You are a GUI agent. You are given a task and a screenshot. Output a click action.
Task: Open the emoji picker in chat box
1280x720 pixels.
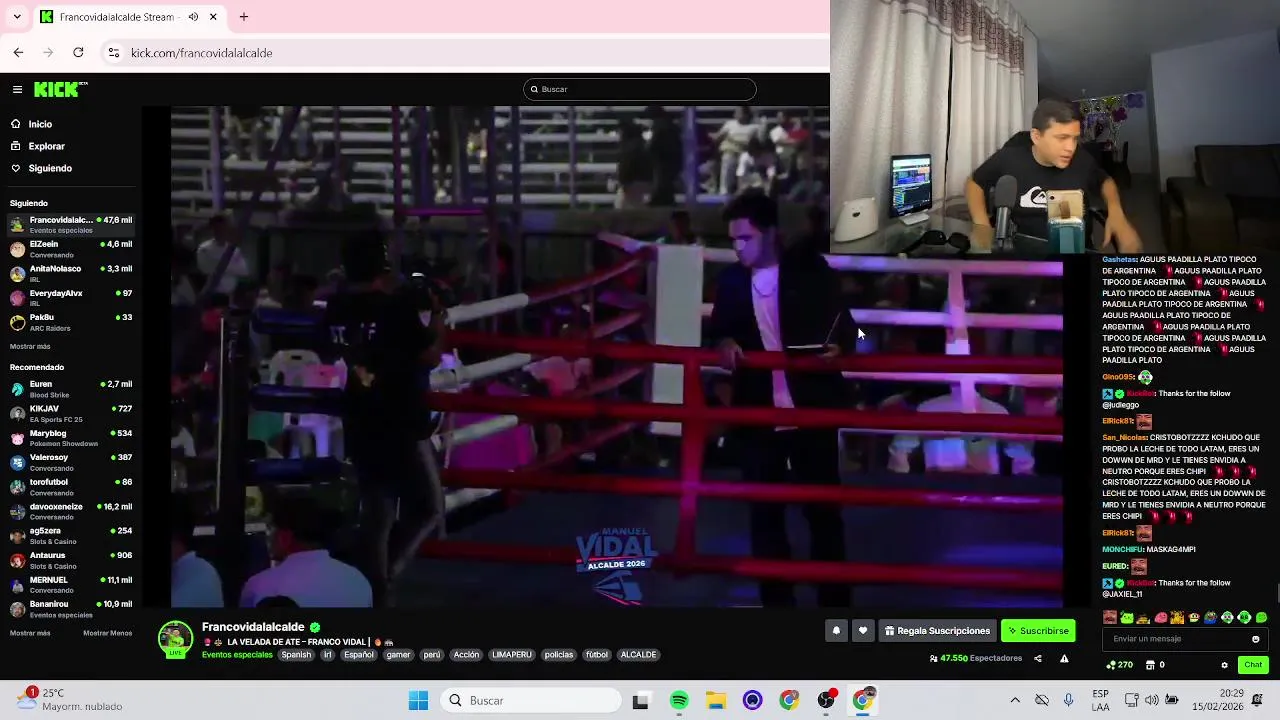pyautogui.click(x=1255, y=639)
